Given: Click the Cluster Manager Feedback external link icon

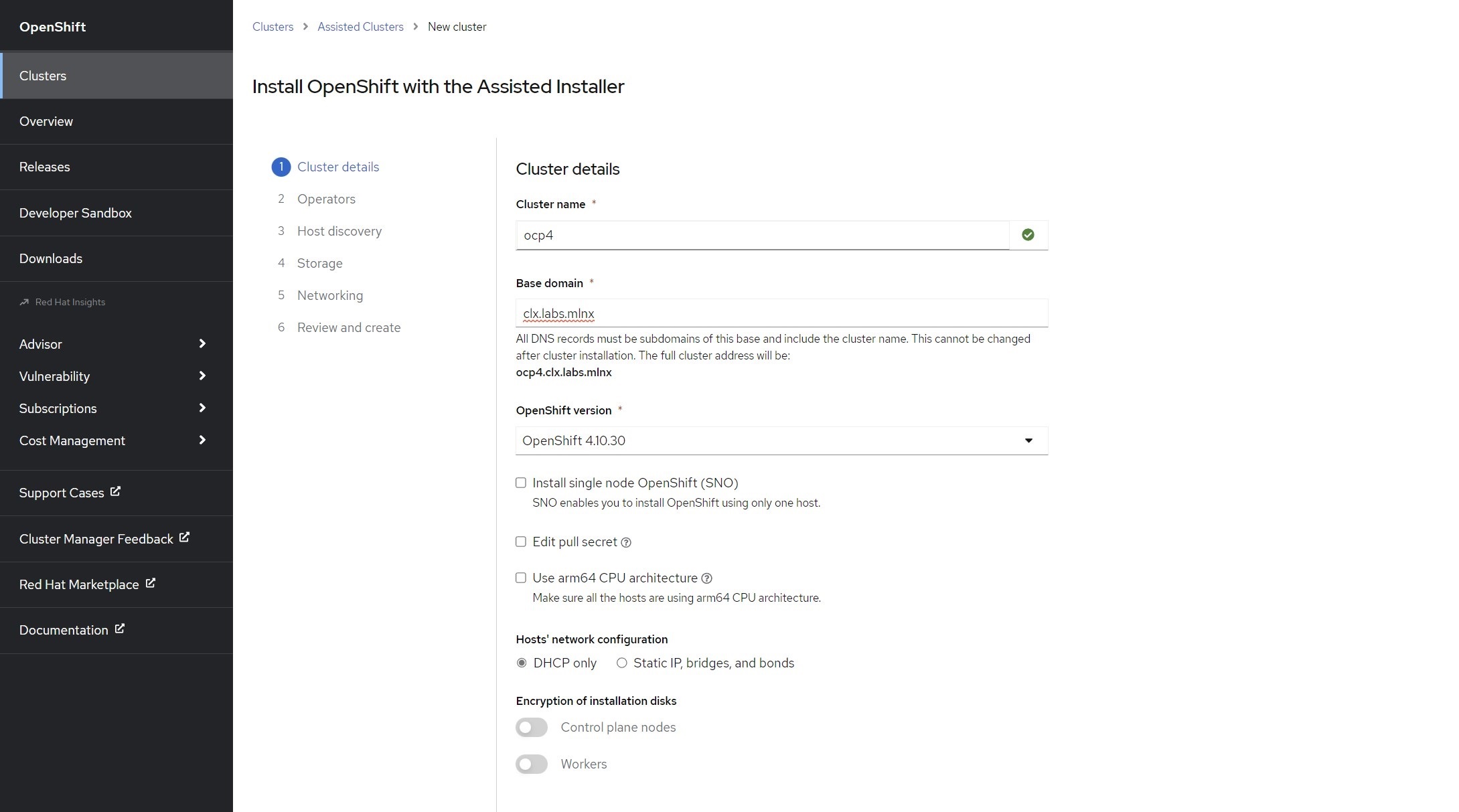Looking at the screenshot, I should [184, 538].
